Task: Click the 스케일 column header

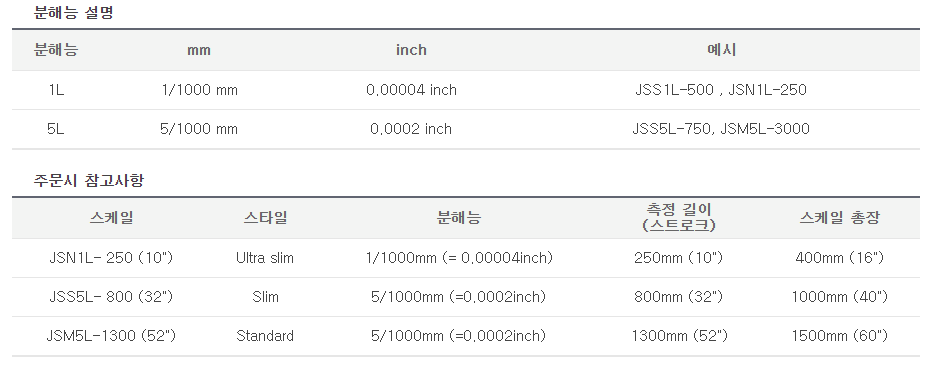Action: point(111,218)
